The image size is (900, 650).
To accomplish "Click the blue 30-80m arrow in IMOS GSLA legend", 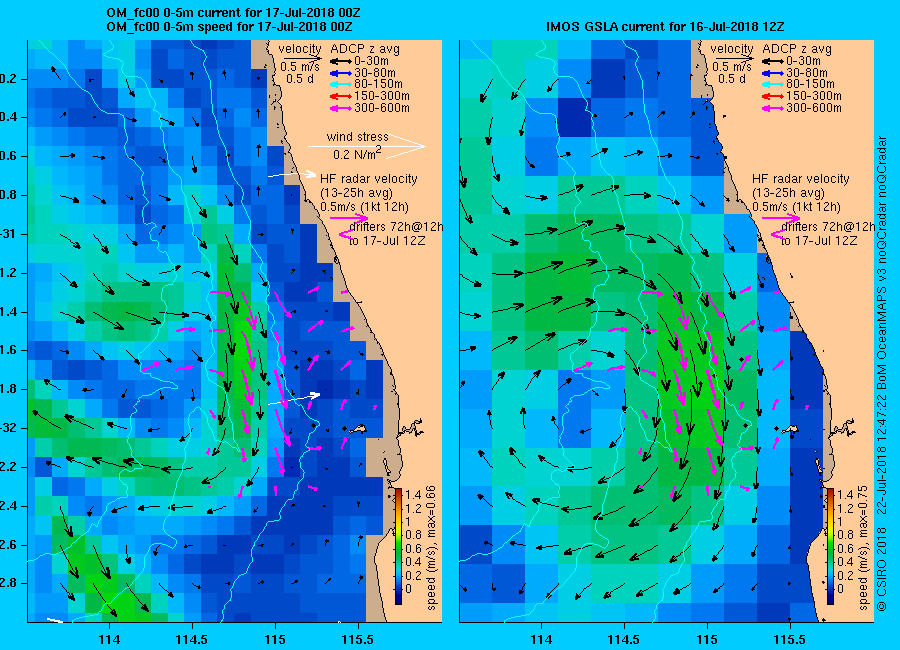I will tap(773, 73).
